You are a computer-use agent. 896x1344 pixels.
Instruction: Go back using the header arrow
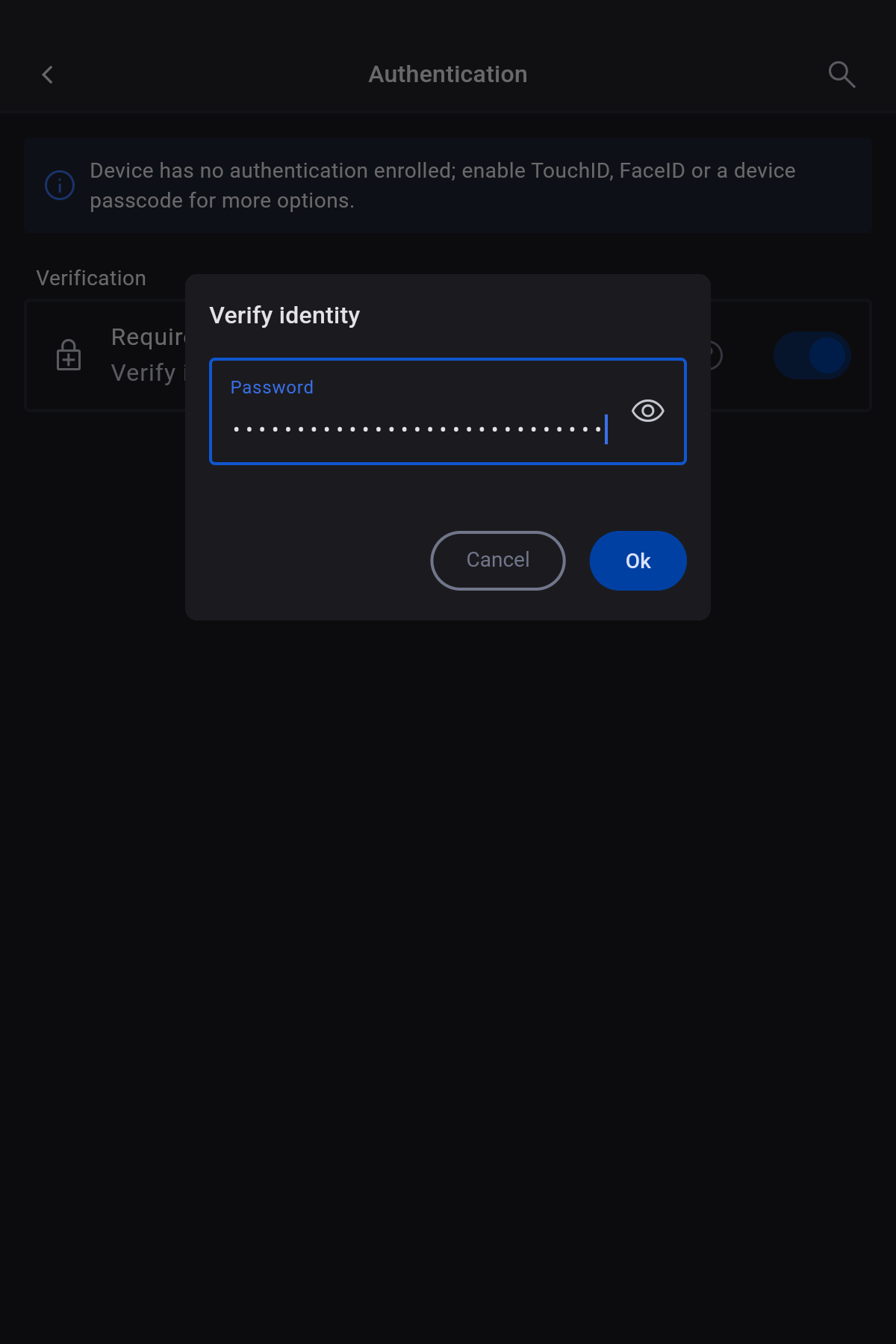click(x=47, y=75)
